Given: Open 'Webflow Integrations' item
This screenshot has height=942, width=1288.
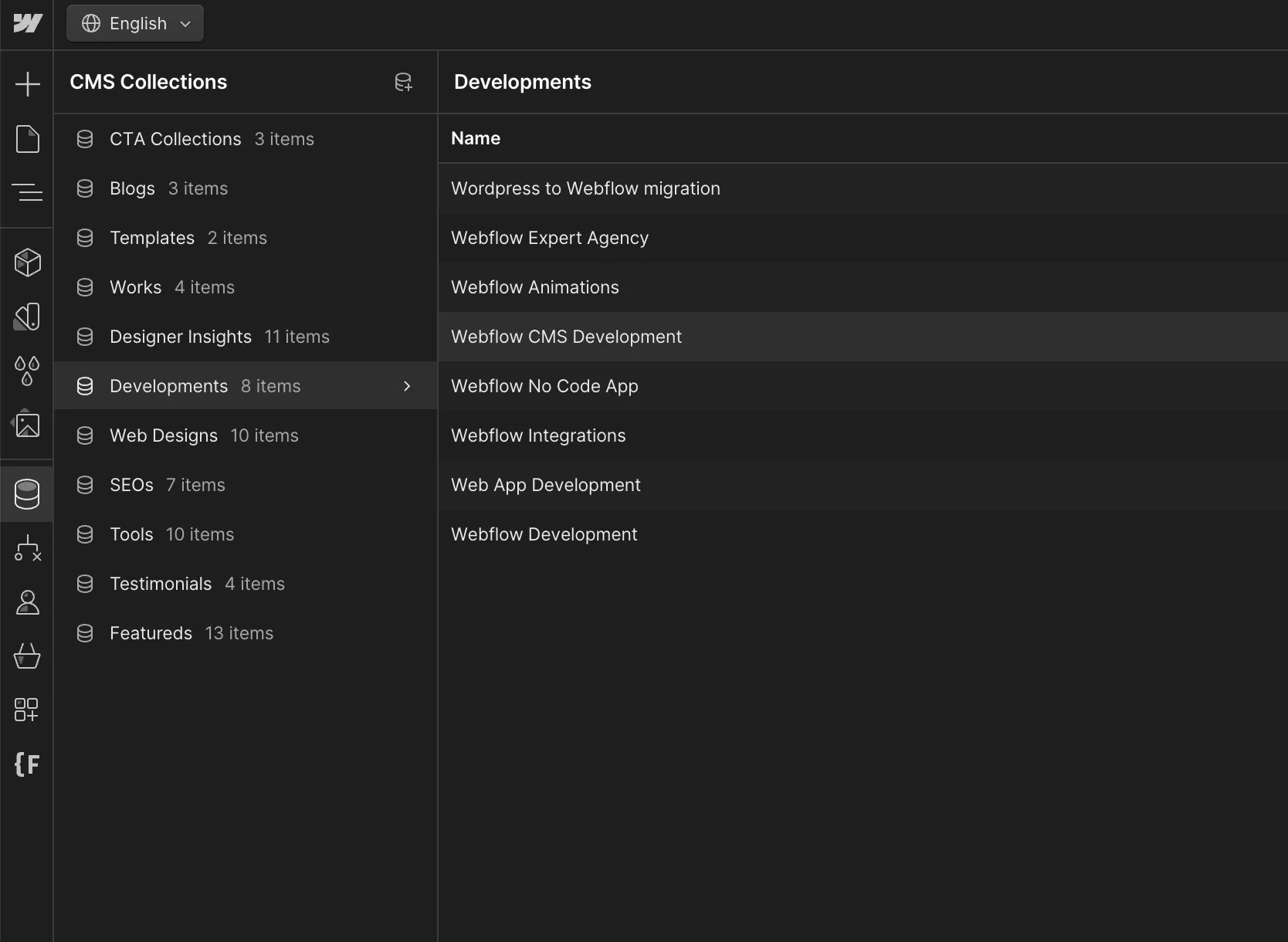Looking at the screenshot, I should pyautogui.click(x=863, y=435).
